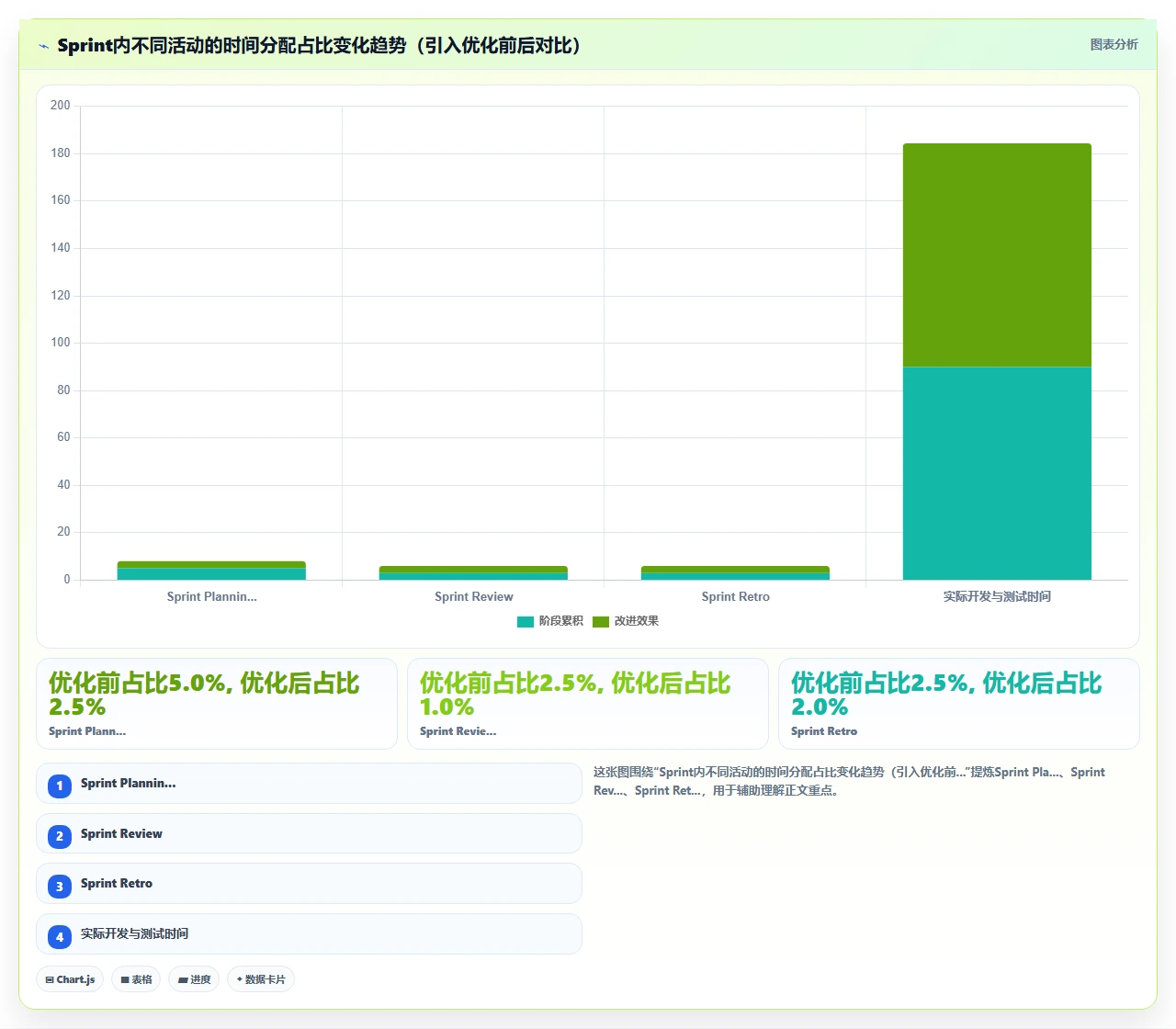1176x1029 pixels.
Task: Select the 进度 tag chip
Action: click(194, 979)
